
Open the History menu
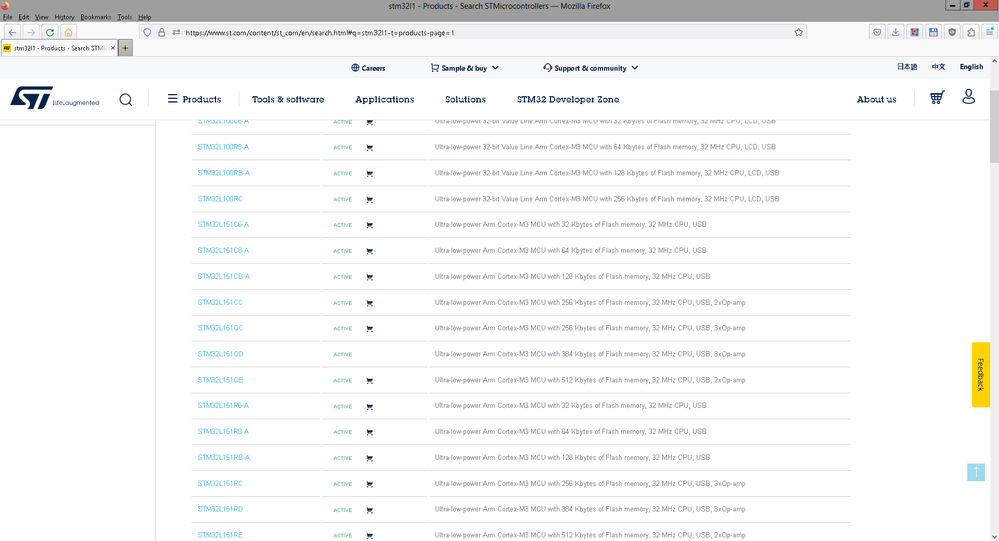pyautogui.click(x=64, y=17)
